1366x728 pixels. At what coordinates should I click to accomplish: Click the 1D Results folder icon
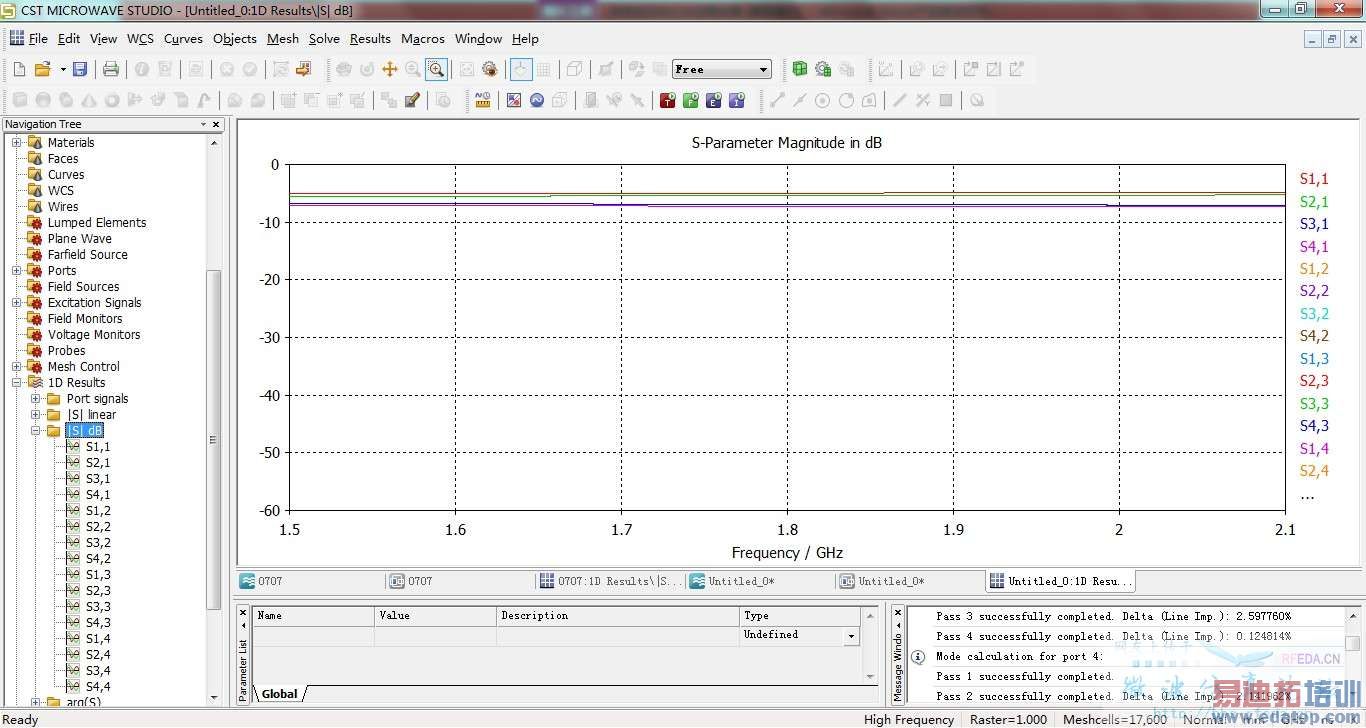35,383
